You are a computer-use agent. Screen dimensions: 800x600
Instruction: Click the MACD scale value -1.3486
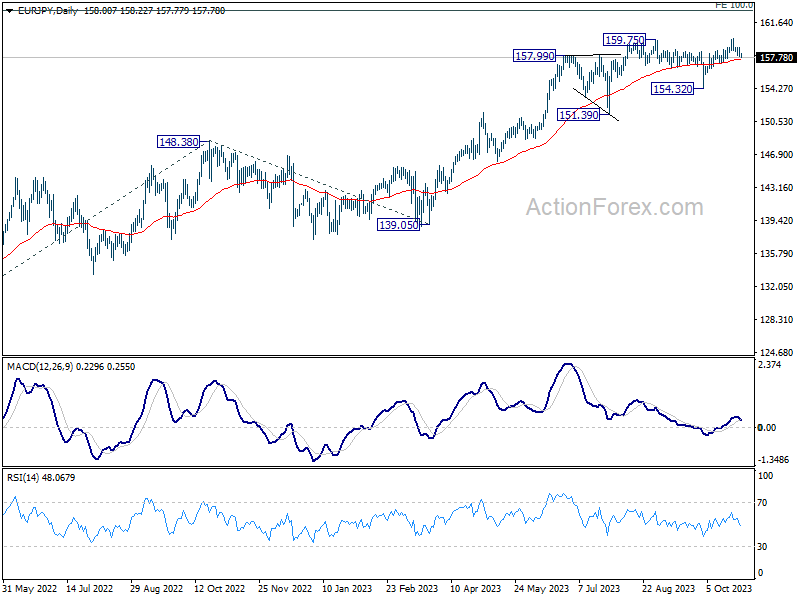773,460
